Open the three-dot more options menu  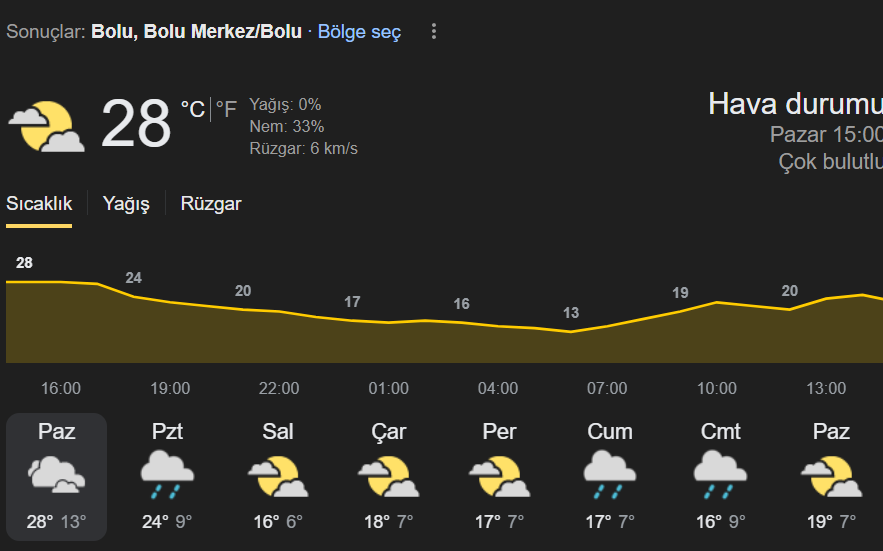[434, 32]
